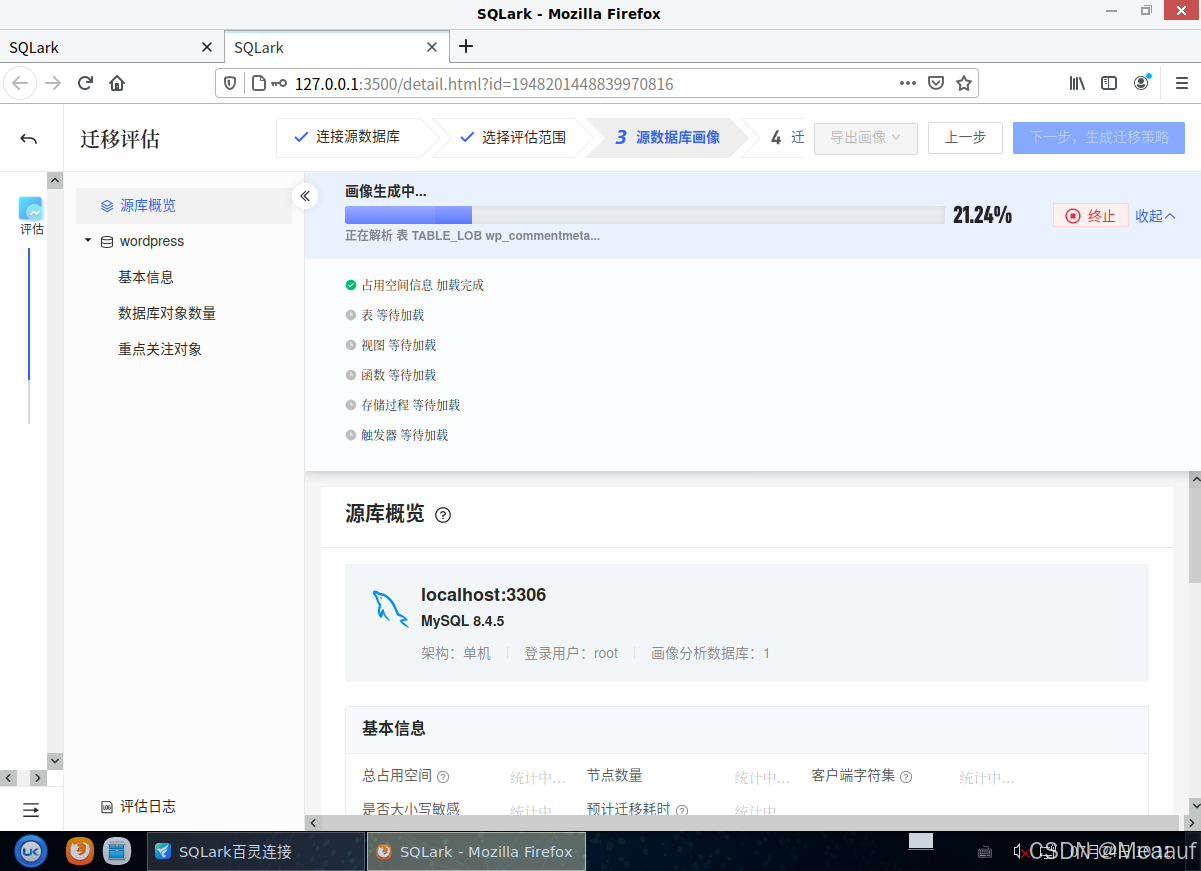Click the sidebar menu icon at bottom left

click(x=31, y=809)
